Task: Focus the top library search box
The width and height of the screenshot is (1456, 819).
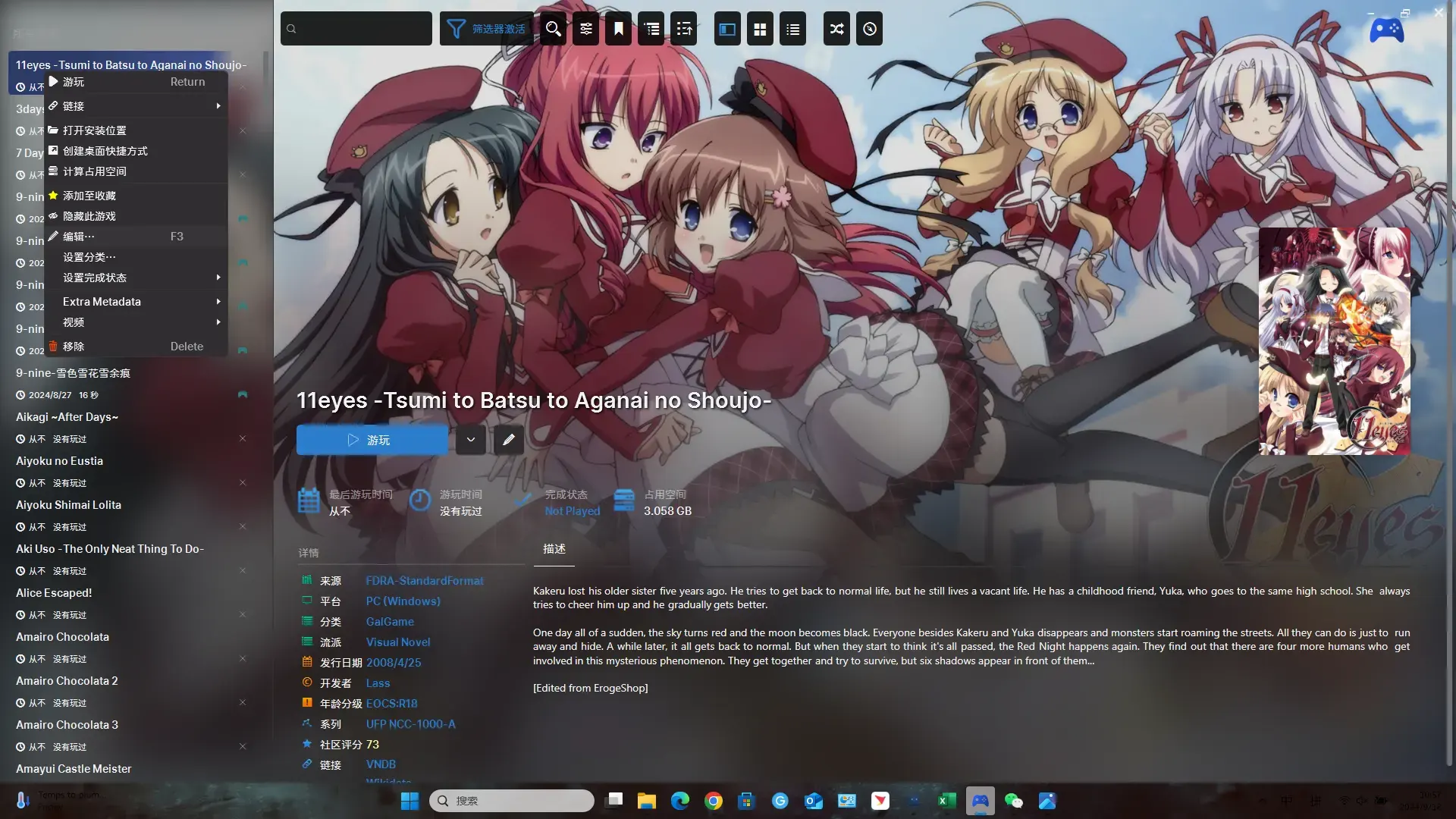Action: point(356,29)
